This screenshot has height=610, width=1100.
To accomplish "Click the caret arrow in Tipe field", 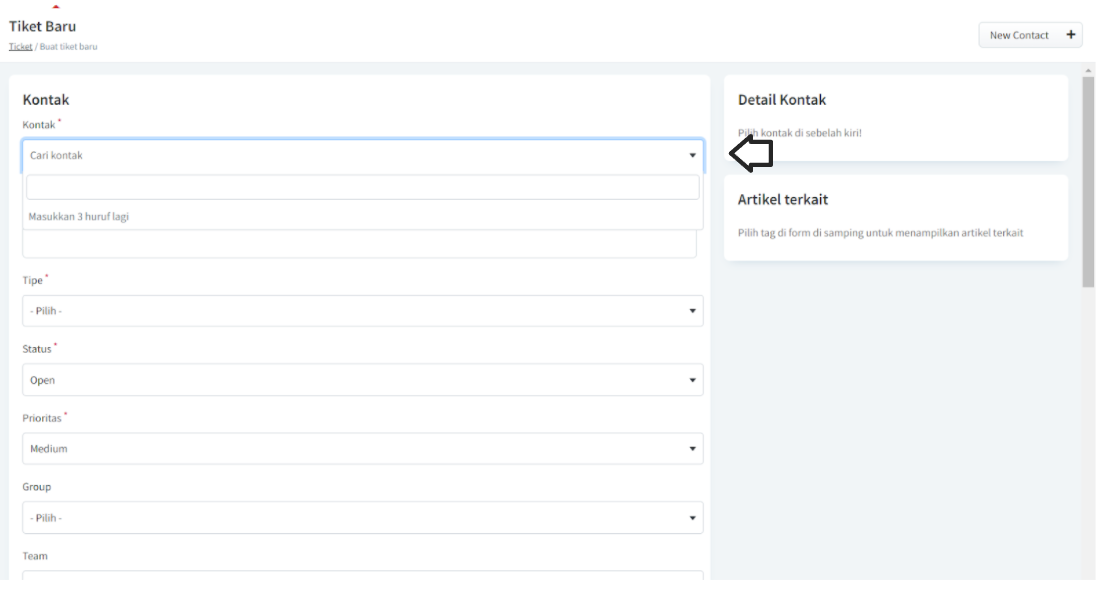I will point(692,311).
